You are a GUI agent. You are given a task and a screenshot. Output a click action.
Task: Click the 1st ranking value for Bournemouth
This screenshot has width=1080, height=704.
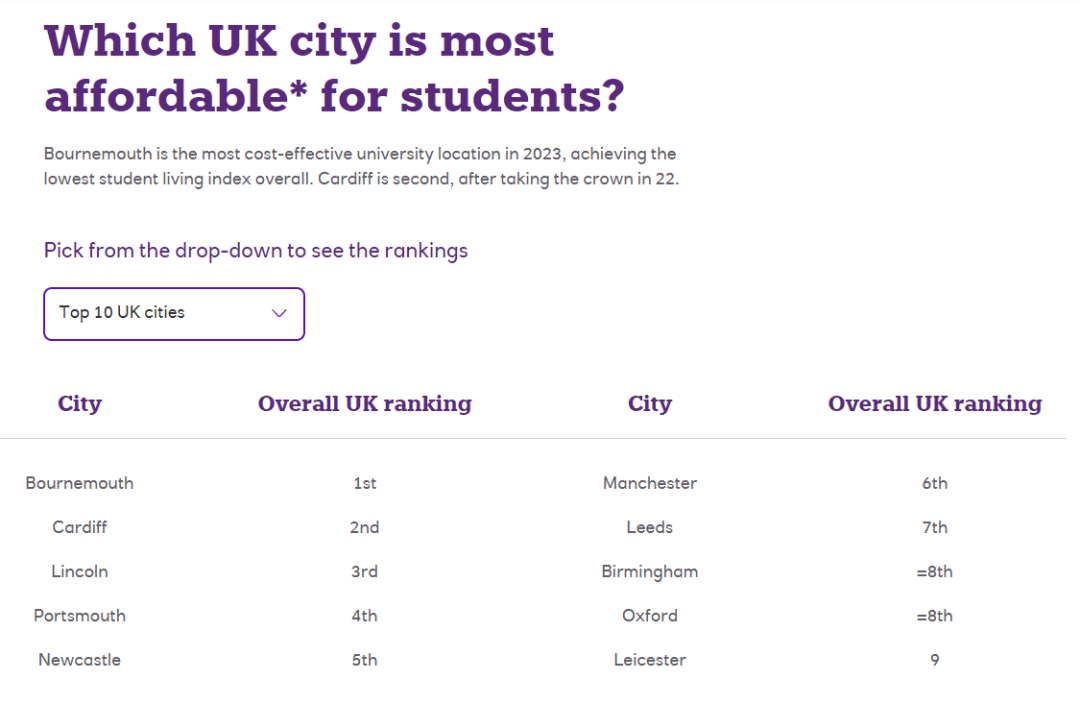pos(365,483)
